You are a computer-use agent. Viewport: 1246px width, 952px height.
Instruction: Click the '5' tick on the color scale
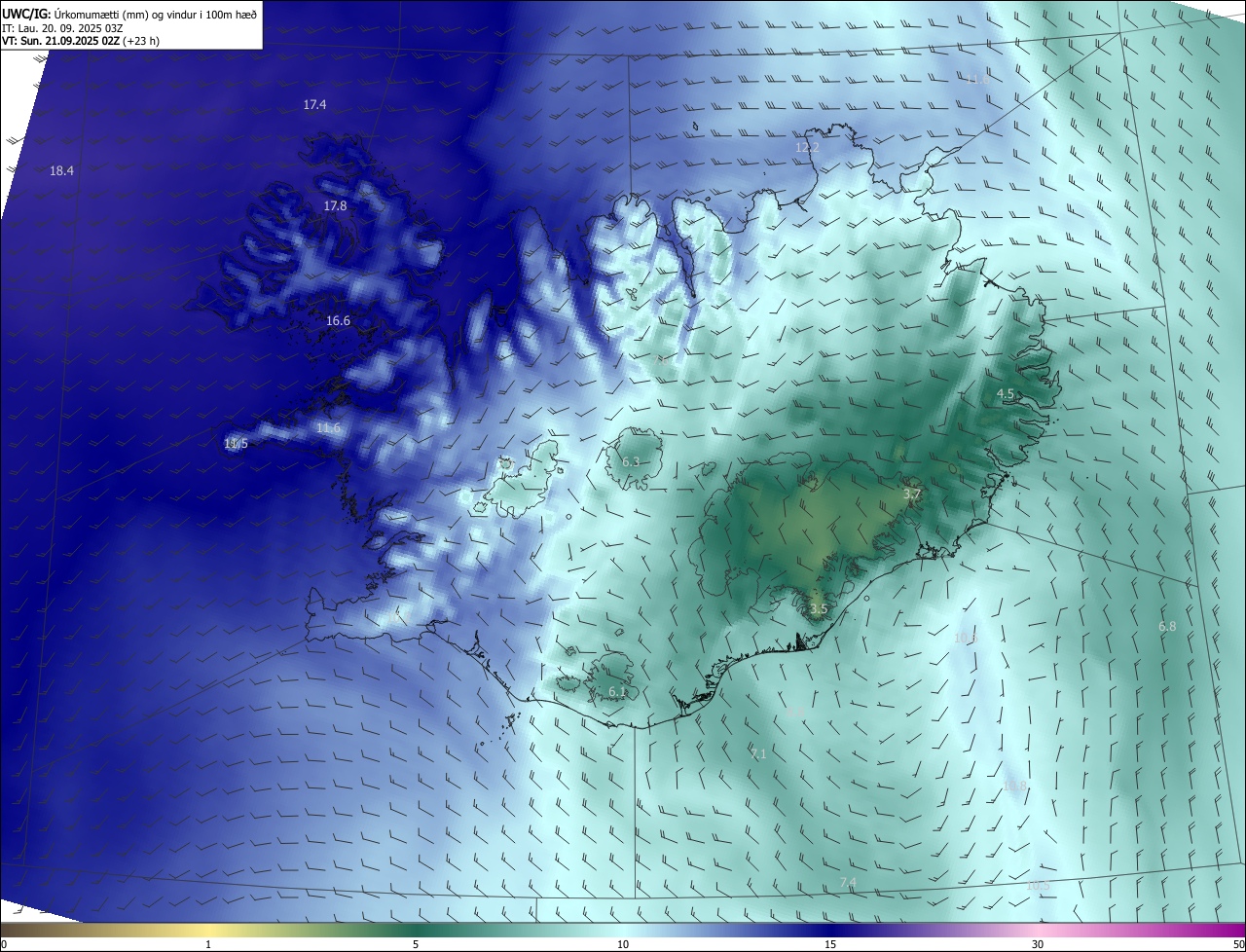pyautogui.click(x=416, y=944)
